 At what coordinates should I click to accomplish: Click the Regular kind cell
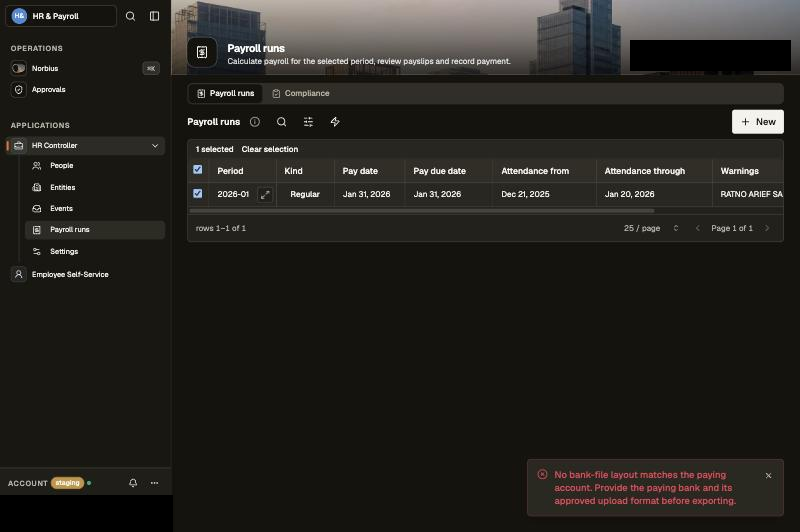pyautogui.click(x=305, y=194)
